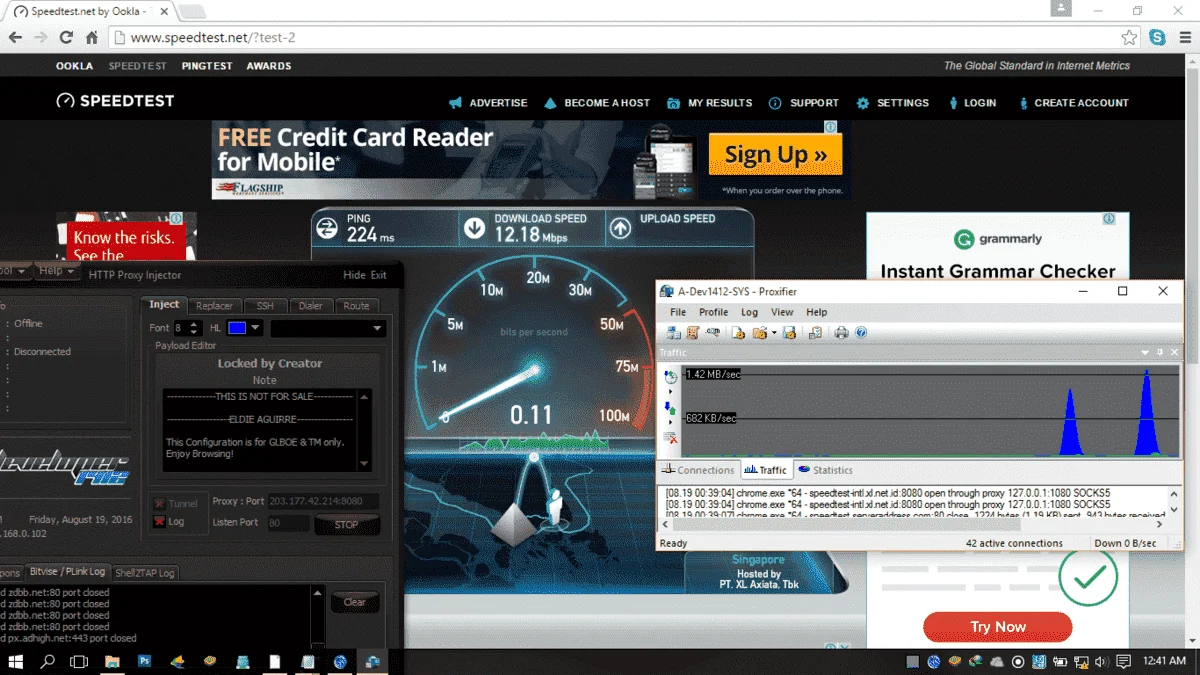Select the Dialer tab in Injector
Screen dimensions: 1200x675
point(311,306)
